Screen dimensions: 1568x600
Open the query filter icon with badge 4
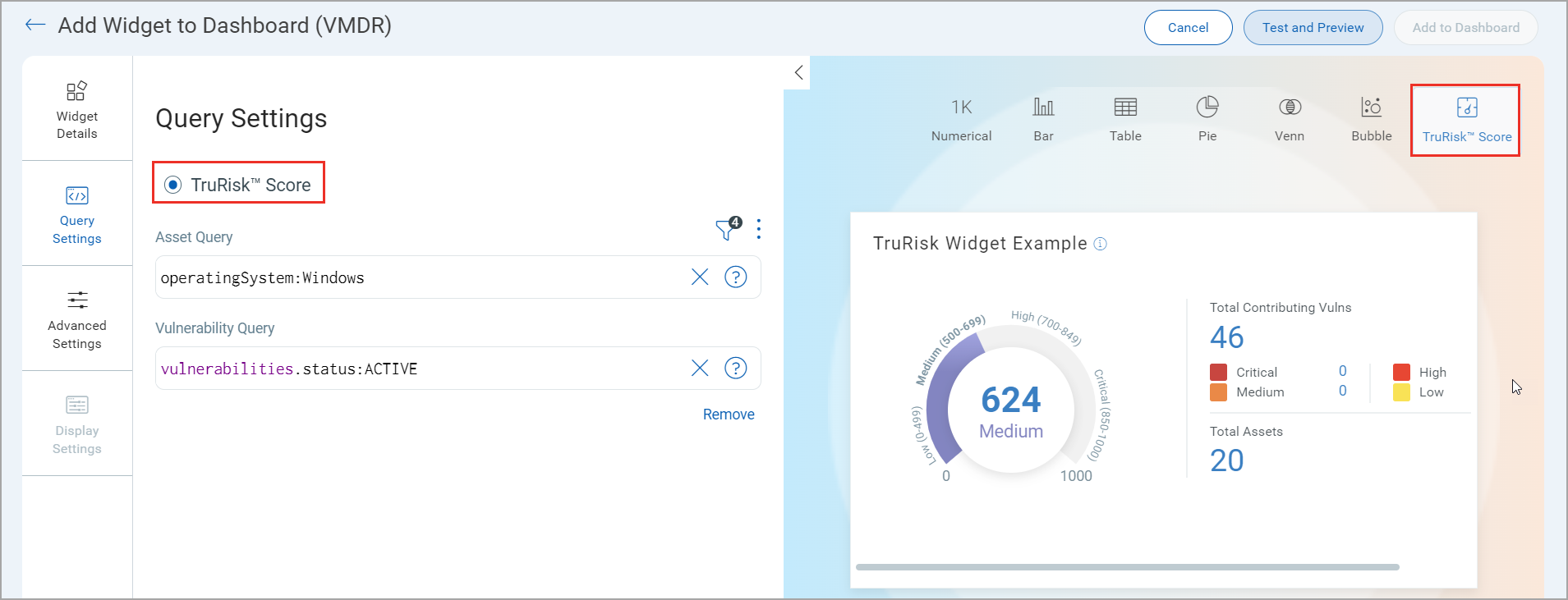(x=728, y=229)
